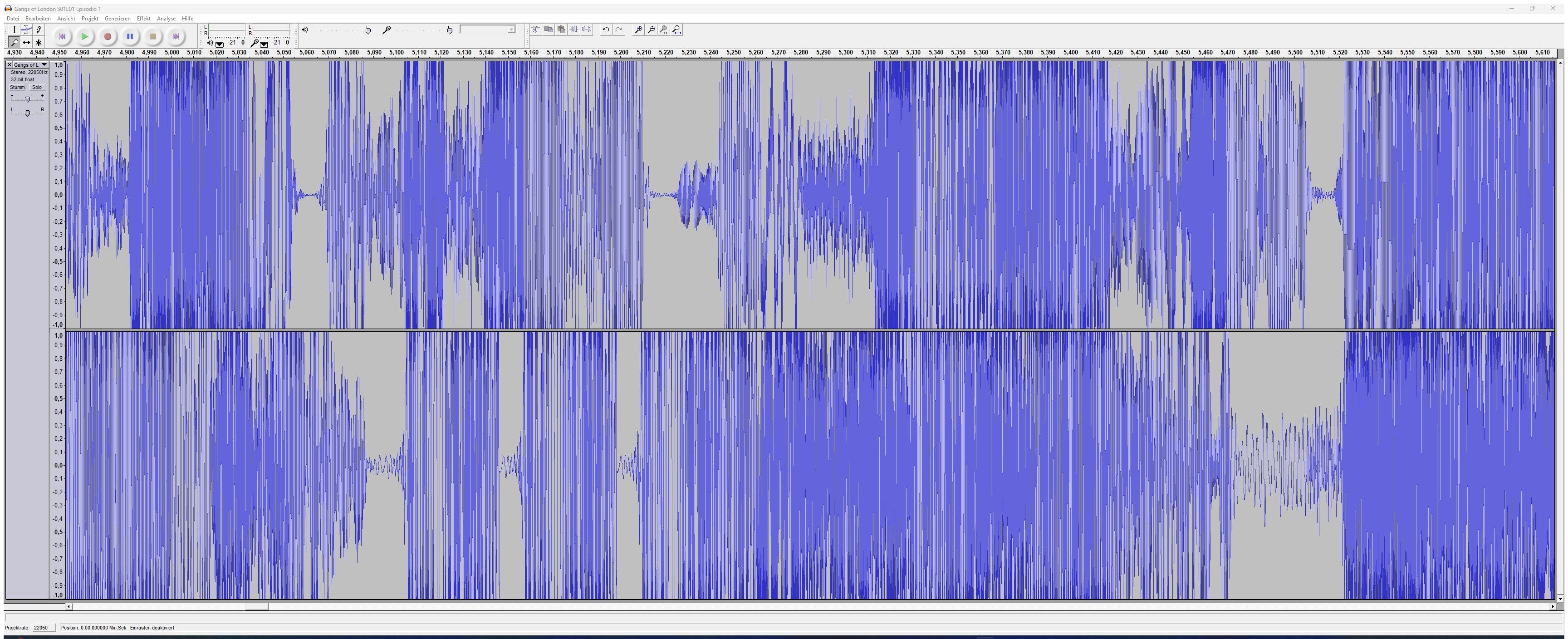The height and width of the screenshot is (639, 1568).
Task: Adjust the track pan slider
Action: (27, 113)
